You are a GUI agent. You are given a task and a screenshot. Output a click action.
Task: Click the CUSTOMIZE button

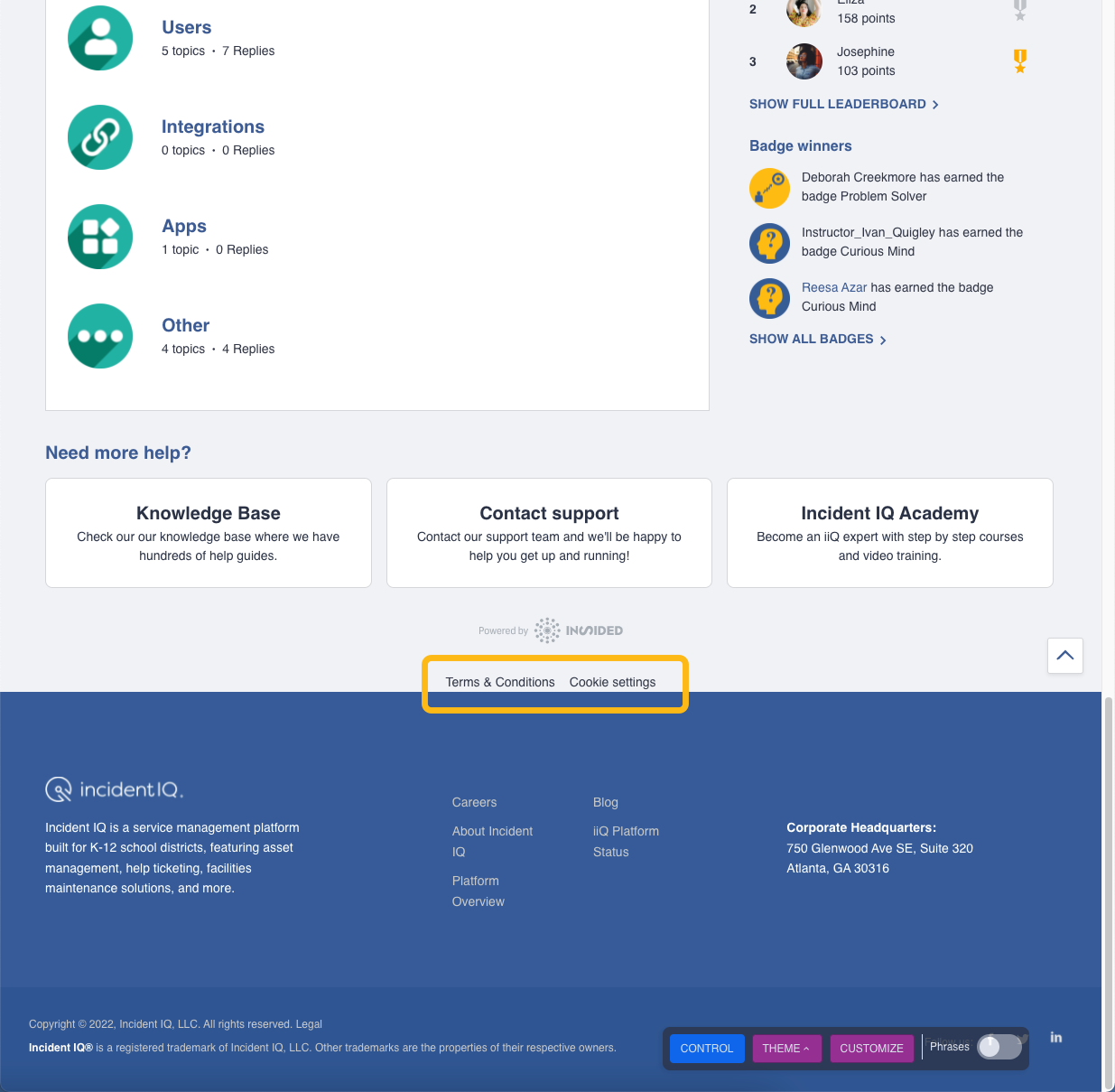(x=871, y=1049)
